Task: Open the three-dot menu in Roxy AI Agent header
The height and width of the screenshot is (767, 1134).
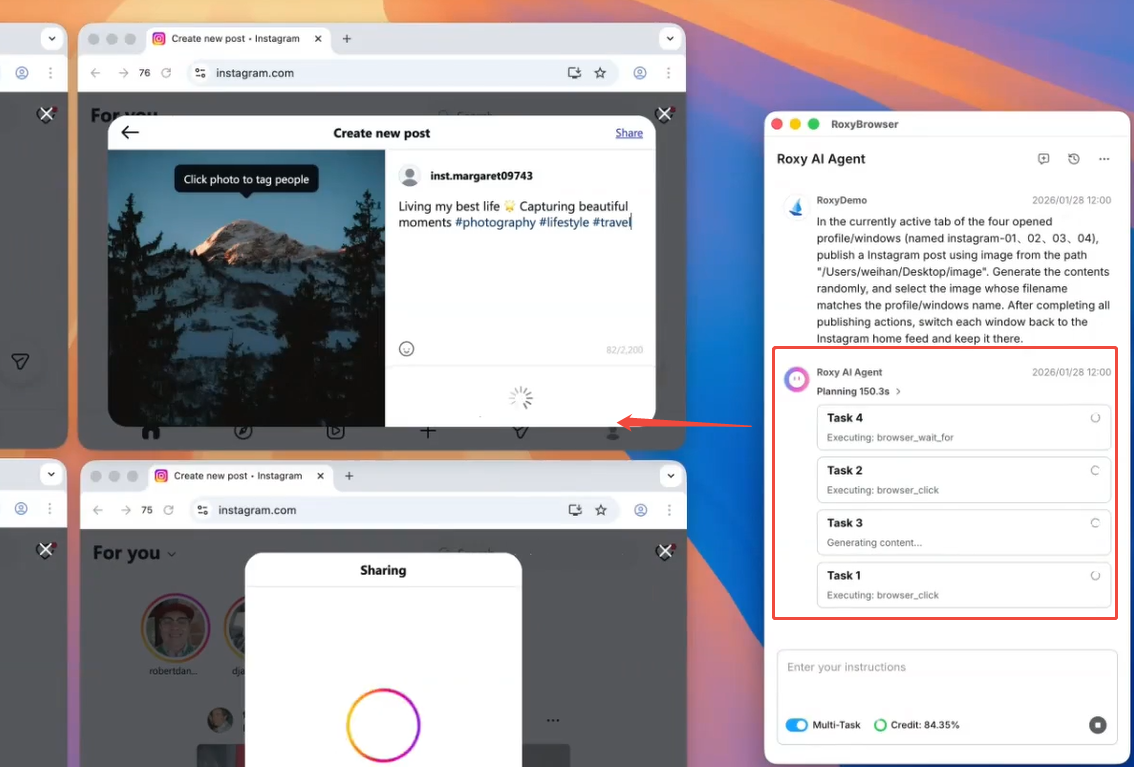Action: click(x=1104, y=159)
